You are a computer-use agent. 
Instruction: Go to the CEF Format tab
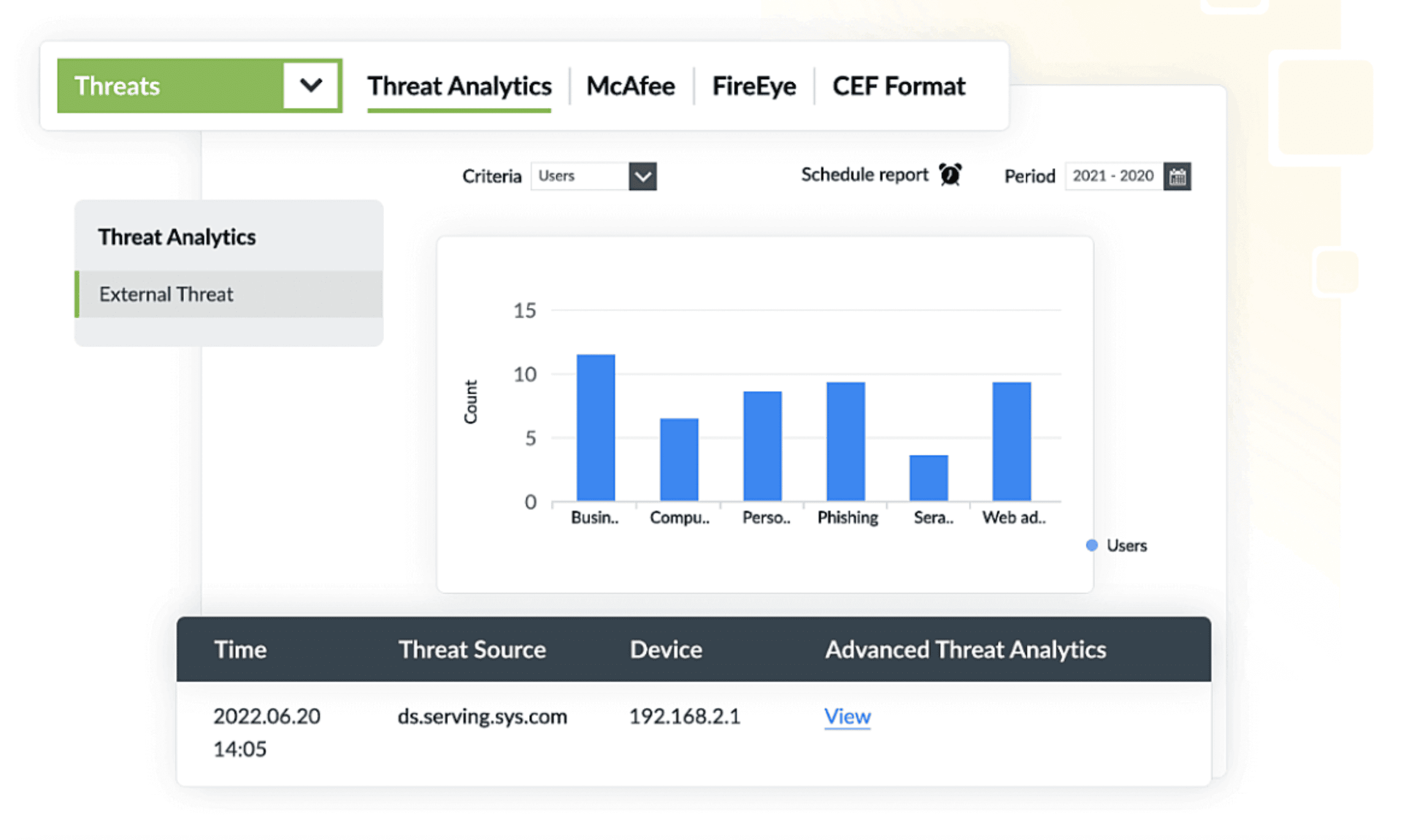898,86
